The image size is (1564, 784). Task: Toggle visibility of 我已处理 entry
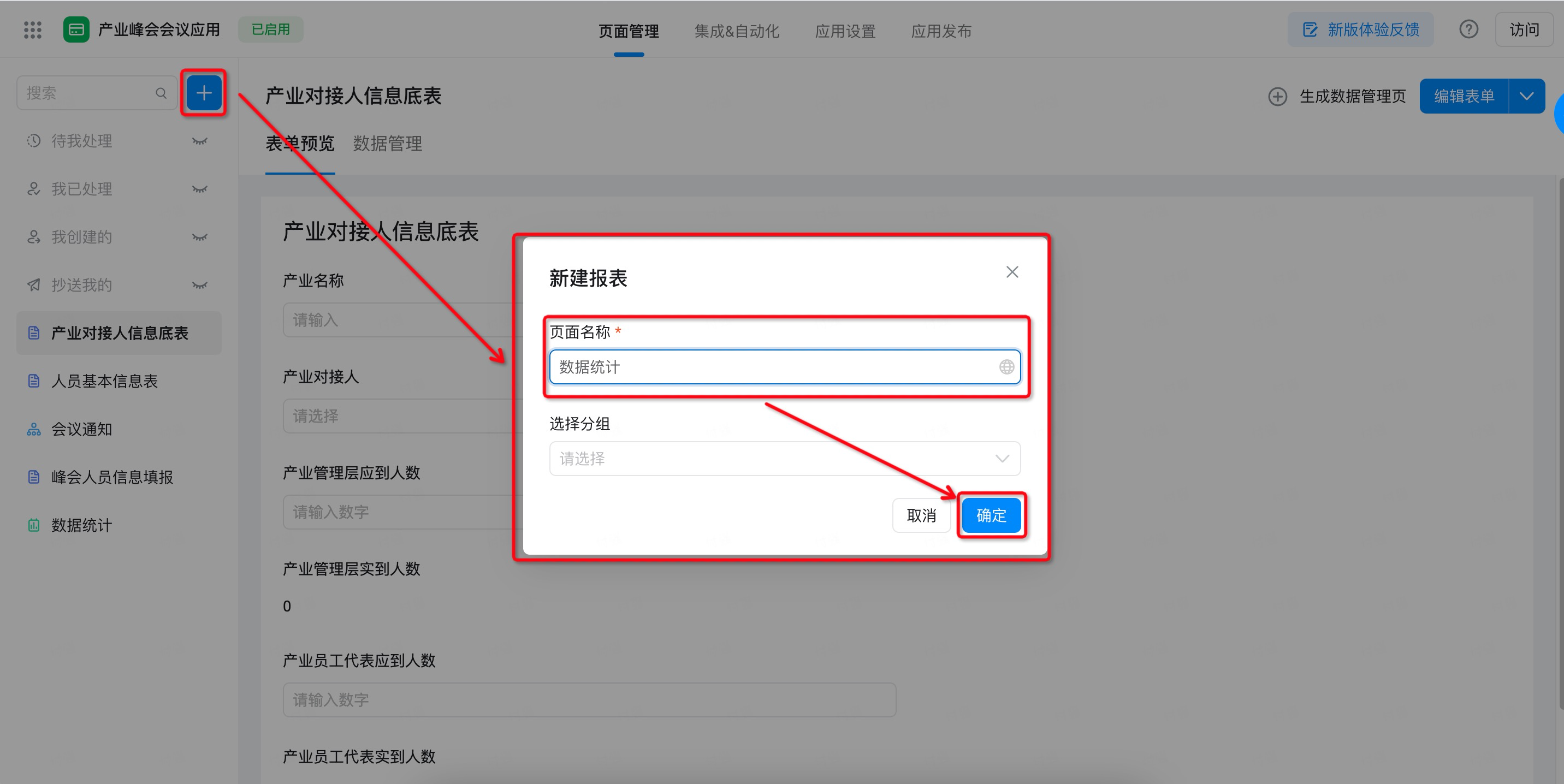point(200,189)
